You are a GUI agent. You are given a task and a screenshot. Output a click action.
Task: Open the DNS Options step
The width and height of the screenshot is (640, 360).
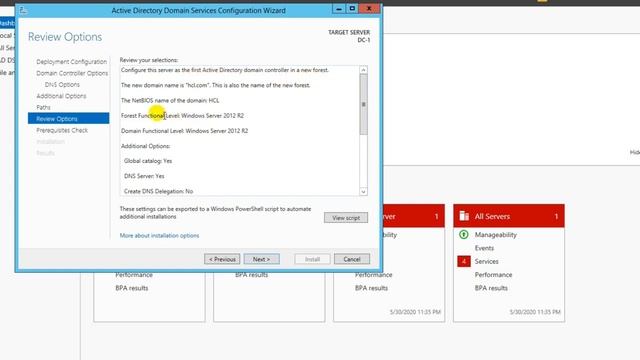pyautogui.click(x=62, y=84)
